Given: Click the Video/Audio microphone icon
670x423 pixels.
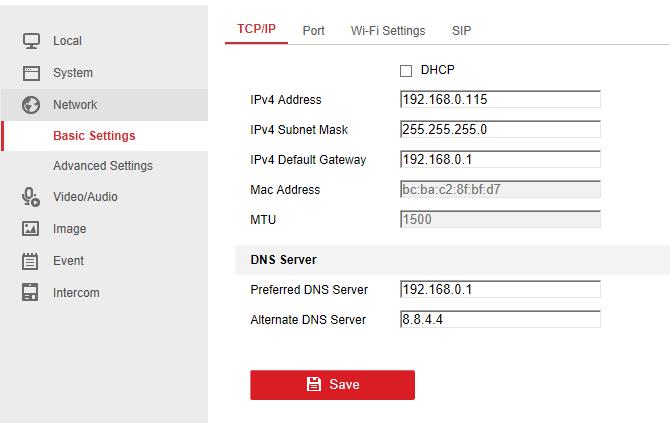Looking at the screenshot, I should point(31,197).
